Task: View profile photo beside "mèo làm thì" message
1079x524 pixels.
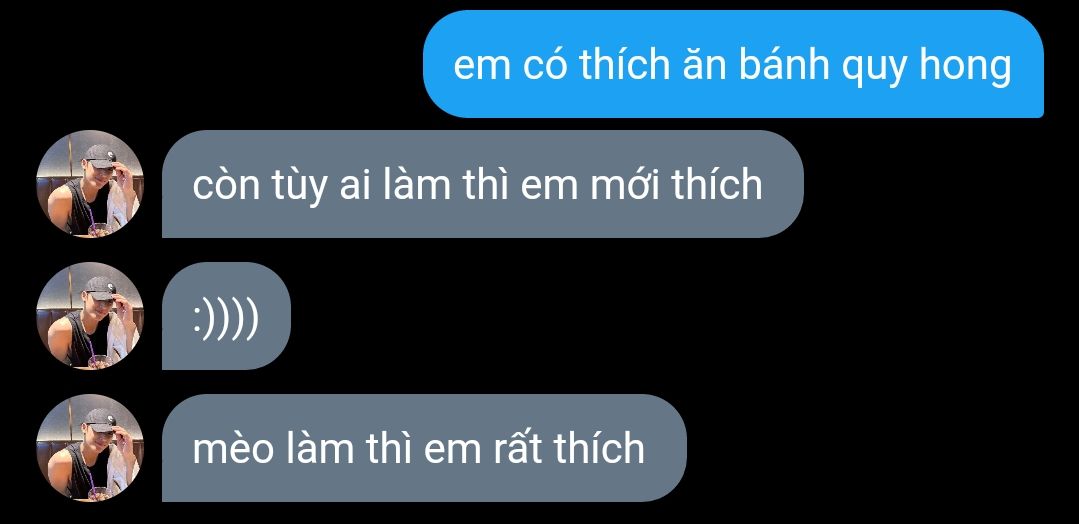Action: (x=89, y=448)
